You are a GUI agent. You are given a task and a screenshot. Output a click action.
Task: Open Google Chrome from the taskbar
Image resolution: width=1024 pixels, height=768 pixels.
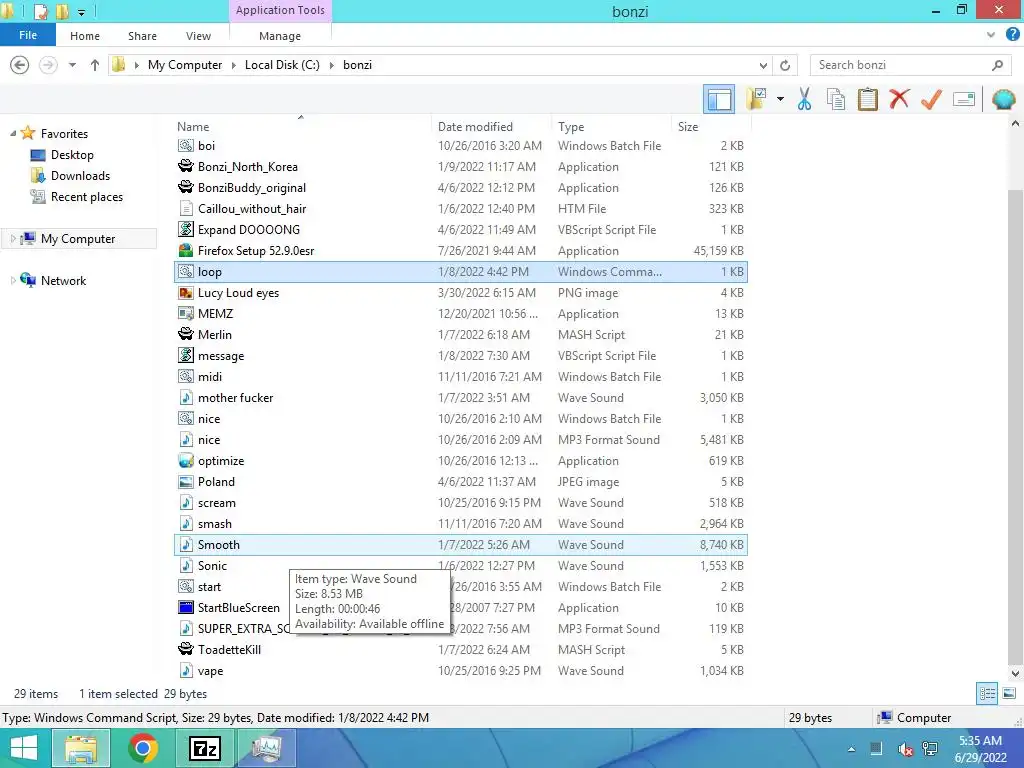[x=143, y=748]
